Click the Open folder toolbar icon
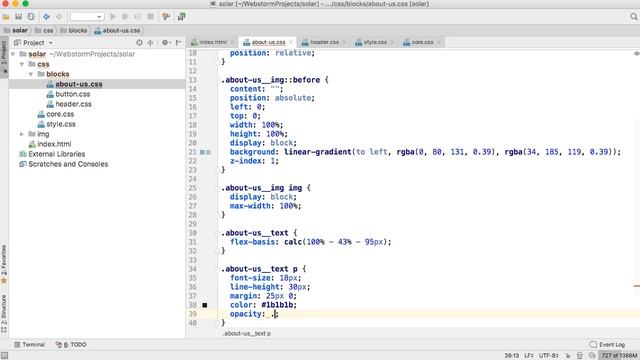The height and width of the screenshot is (360, 640). point(6,17)
